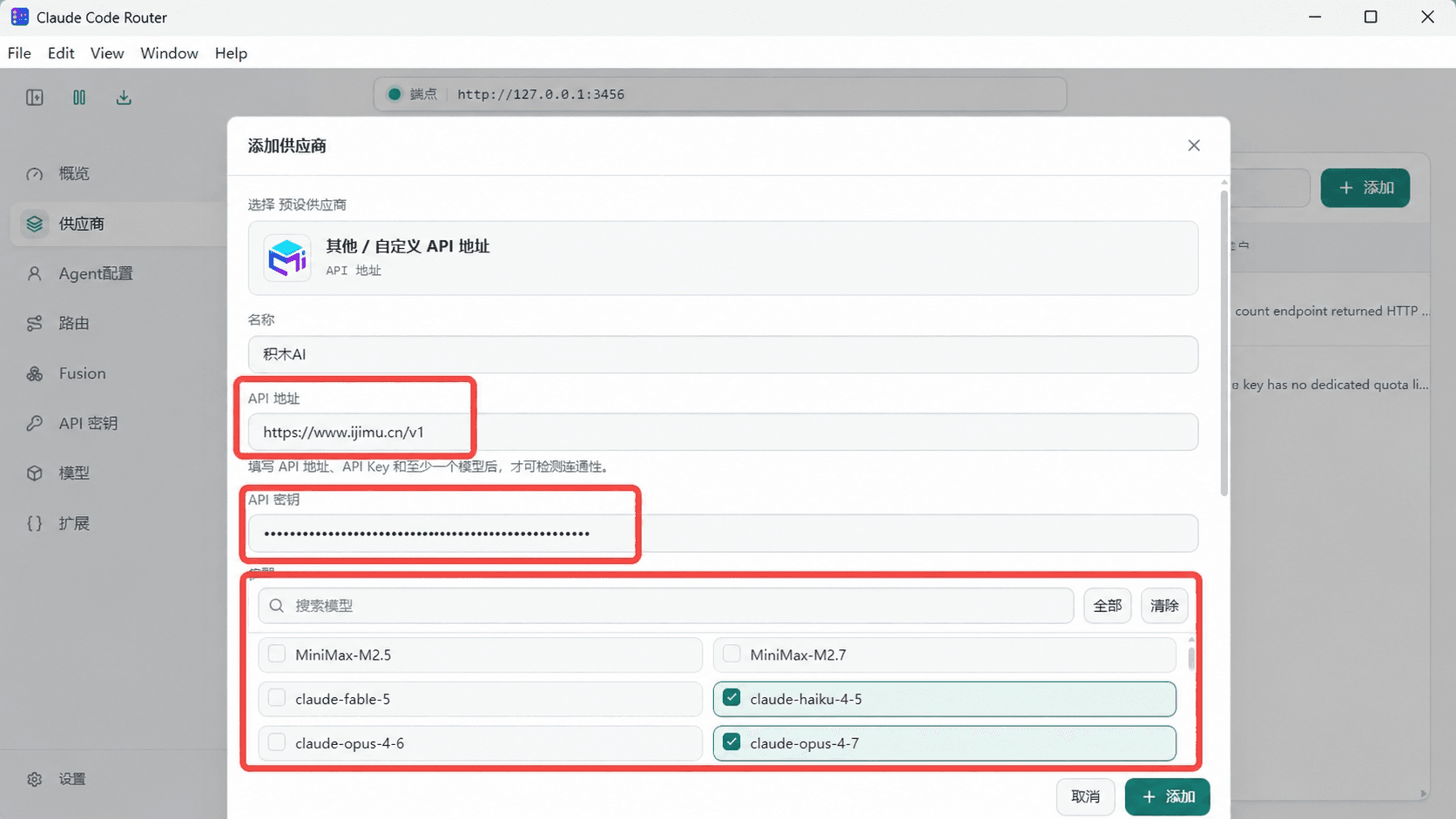The height and width of the screenshot is (819, 1456).
Task: Click the key has no dedicated quota text
Action: pos(1330,385)
